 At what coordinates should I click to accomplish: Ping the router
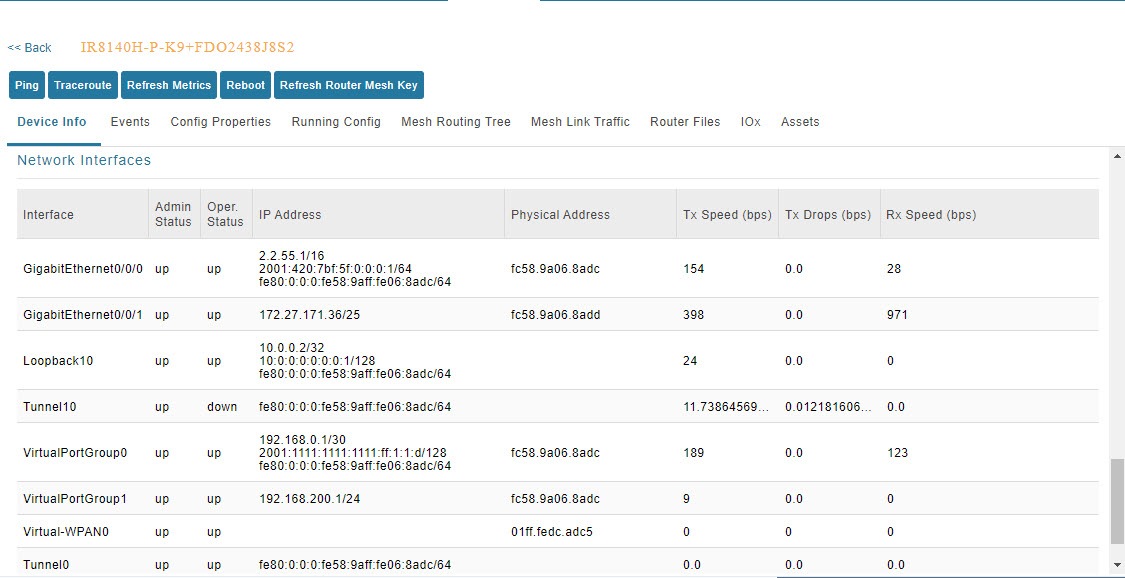click(x=26, y=85)
